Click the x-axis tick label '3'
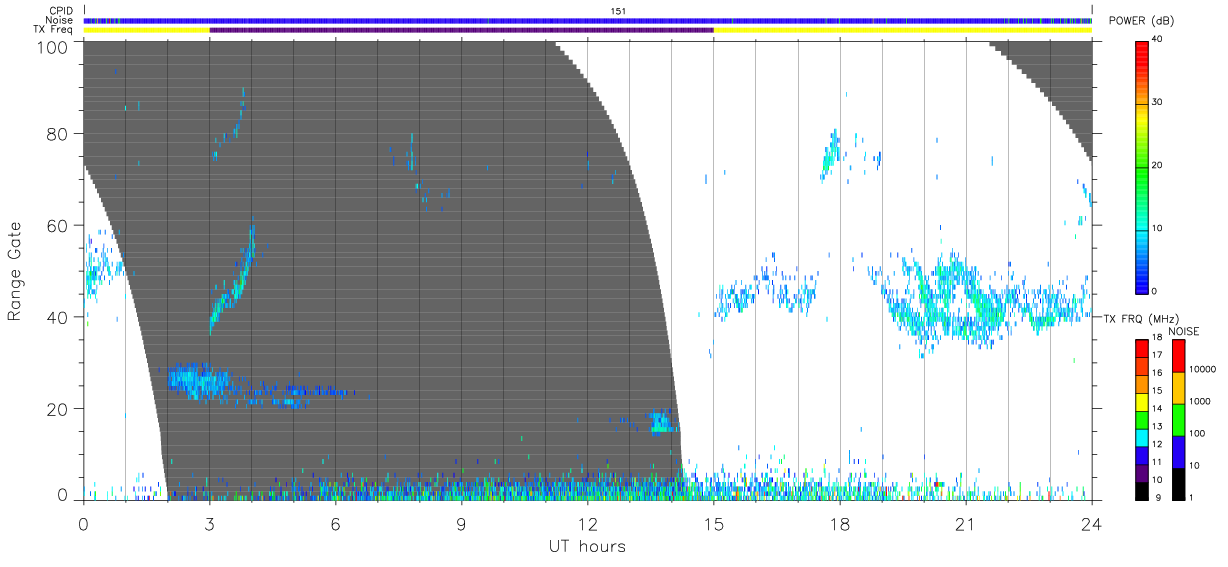This screenshot has width=1228, height=567. point(209,523)
